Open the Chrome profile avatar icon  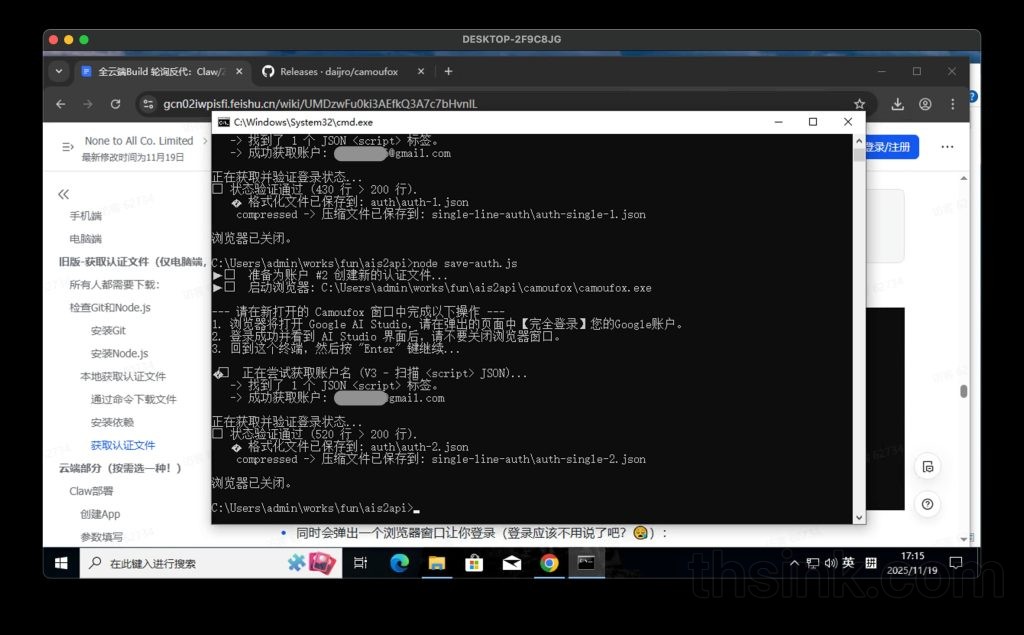[925, 104]
